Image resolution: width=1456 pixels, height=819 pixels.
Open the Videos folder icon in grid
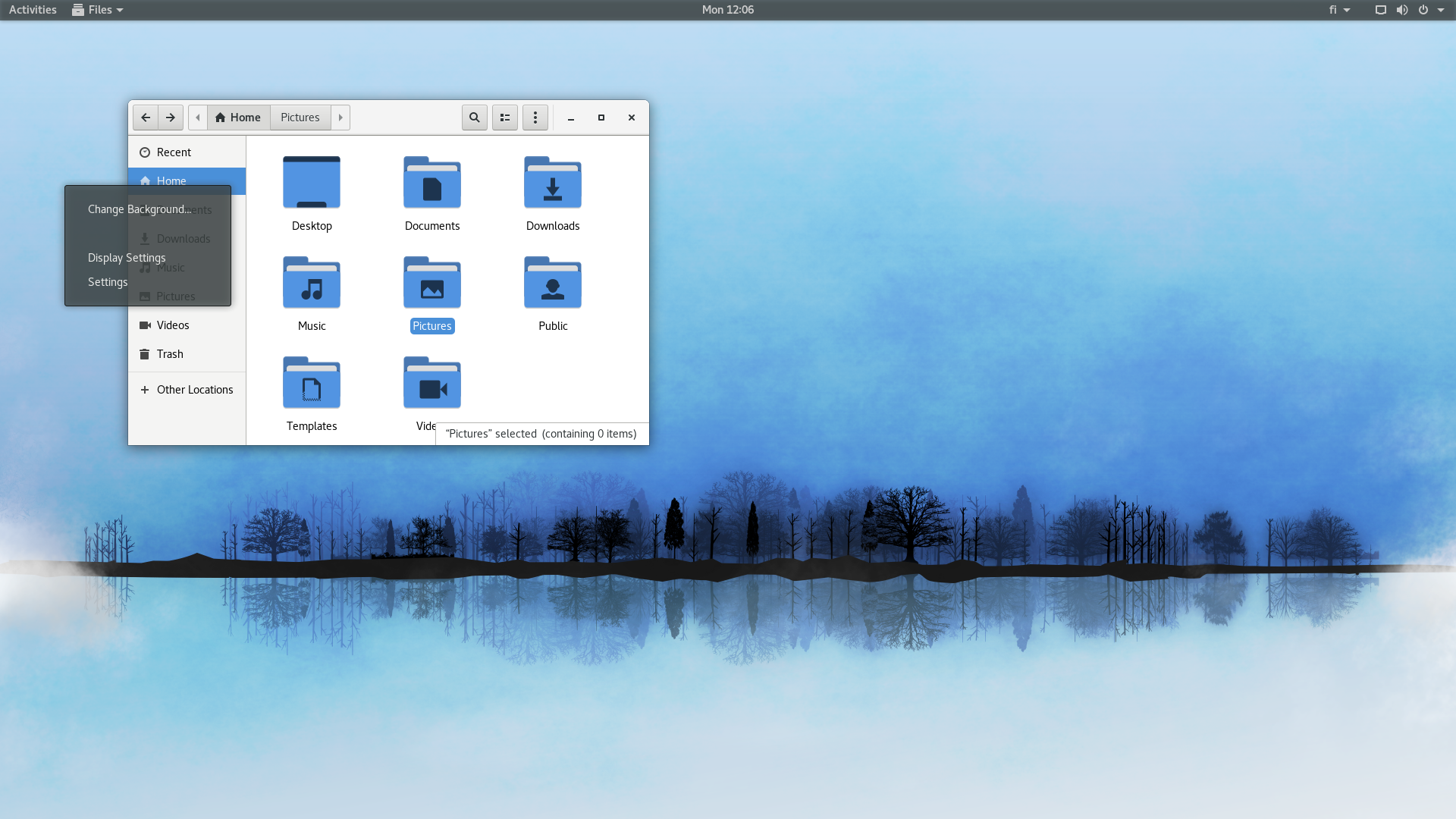pyautogui.click(x=432, y=383)
